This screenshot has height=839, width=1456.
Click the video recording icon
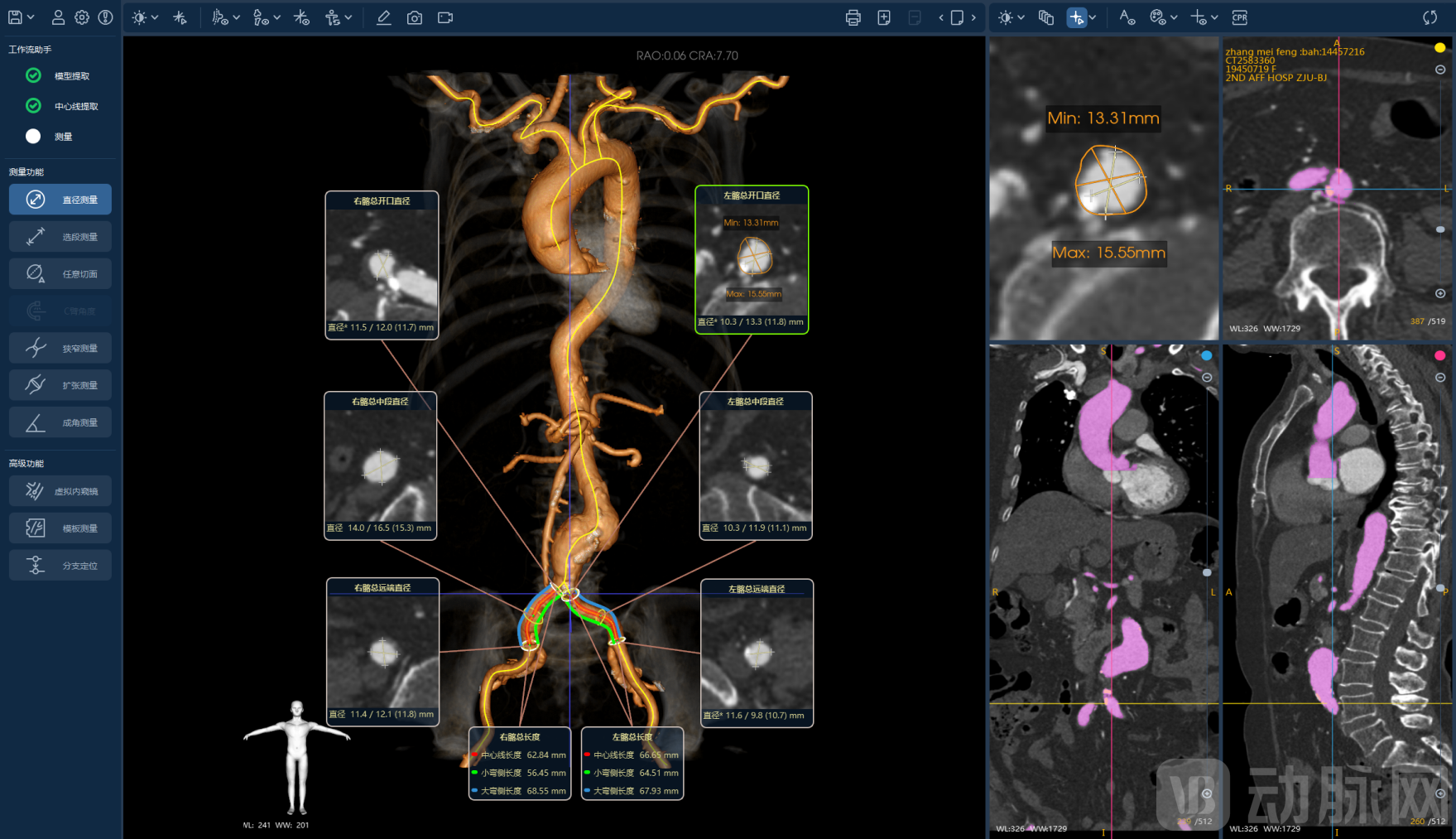point(445,17)
